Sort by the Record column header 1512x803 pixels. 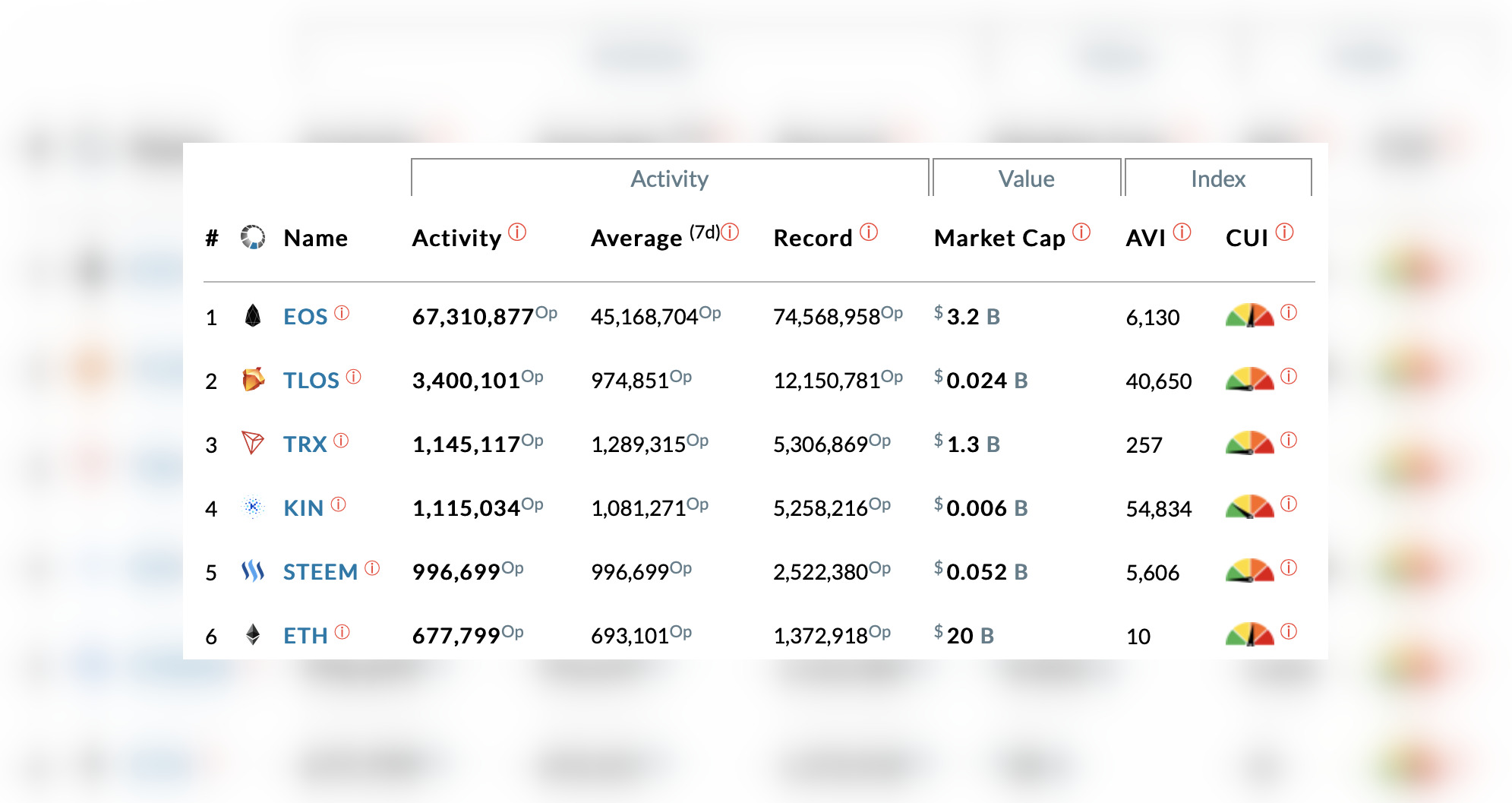(813, 238)
